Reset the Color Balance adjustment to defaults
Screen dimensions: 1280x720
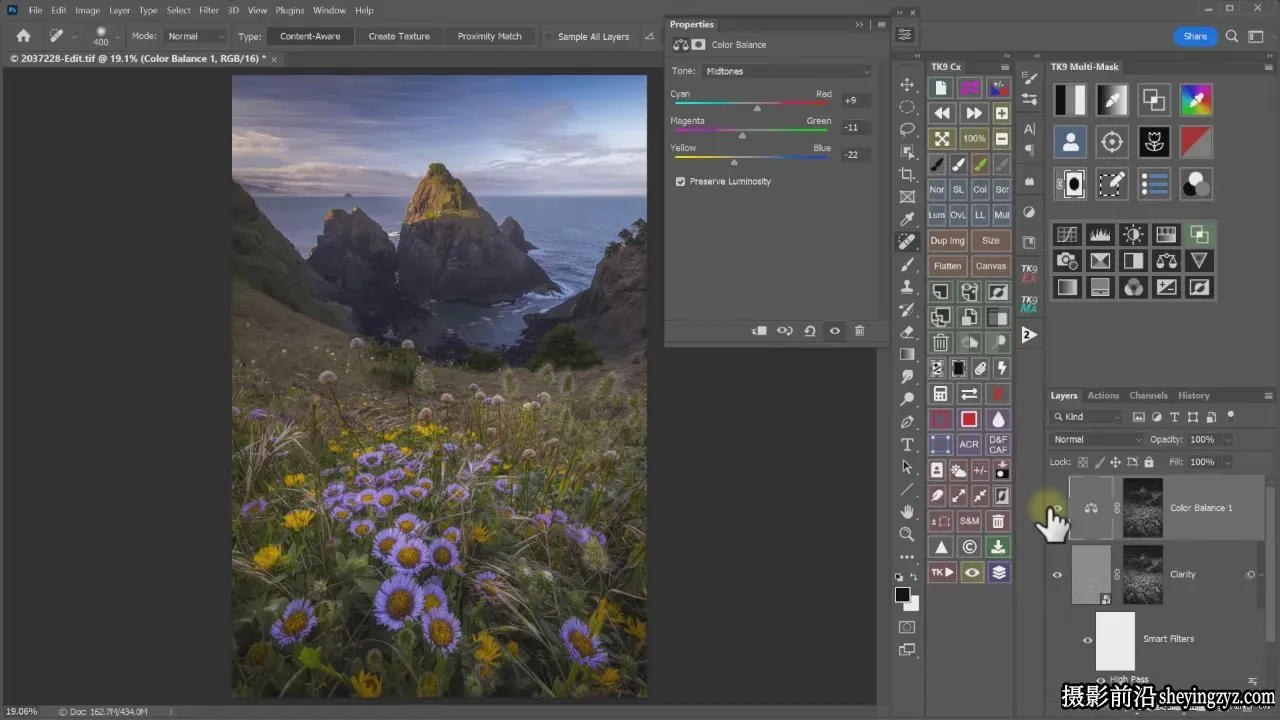pyautogui.click(x=810, y=331)
